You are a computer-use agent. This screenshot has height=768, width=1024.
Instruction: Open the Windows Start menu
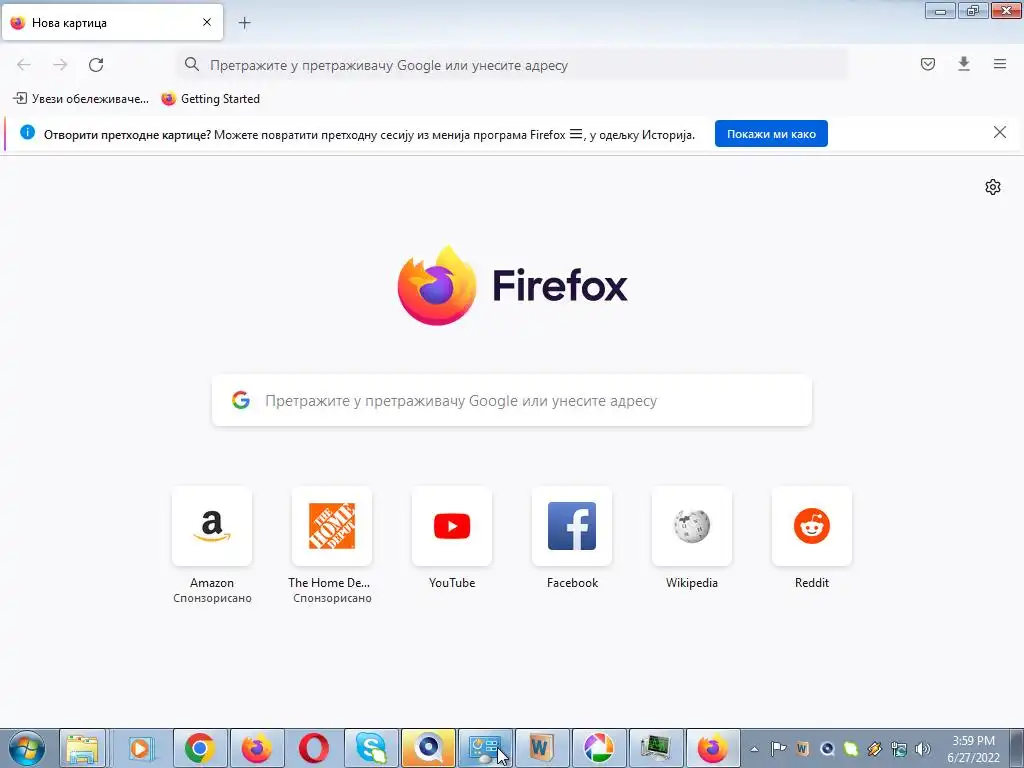click(27, 748)
